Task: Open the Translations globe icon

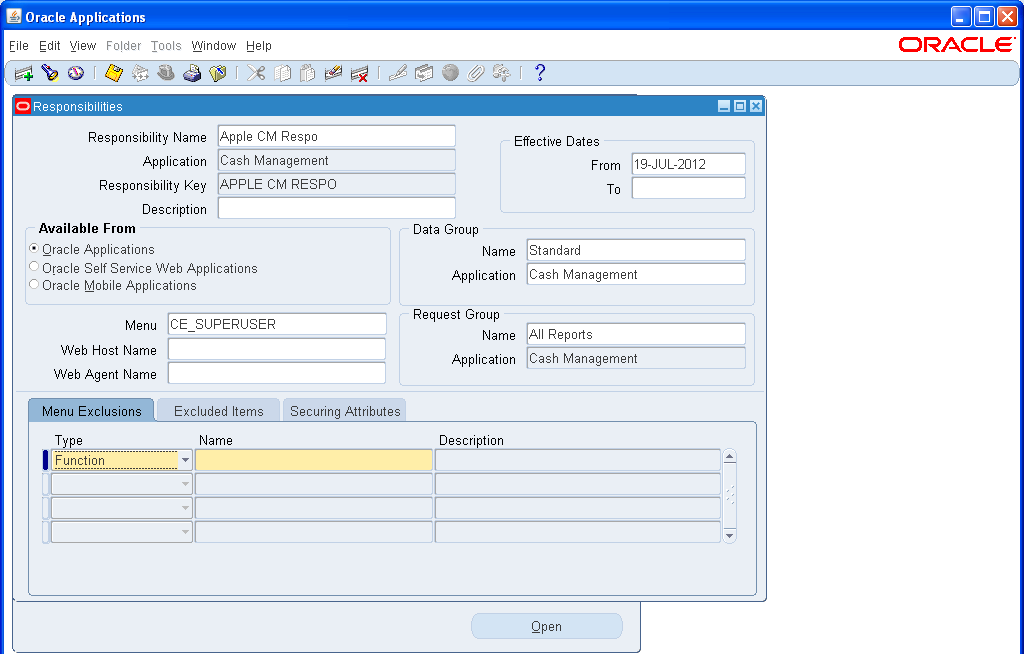Action: click(x=450, y=73)
